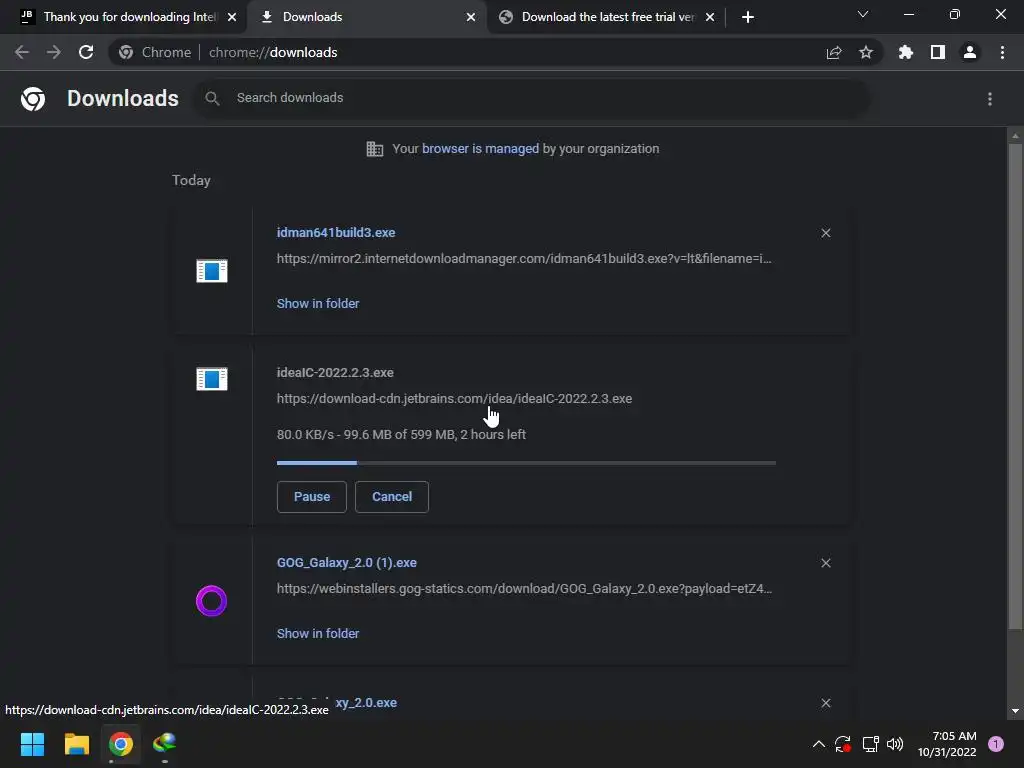Click the scrollbar up arrow
This screenshot has height=768, width=1024.
click(1015, 136)
